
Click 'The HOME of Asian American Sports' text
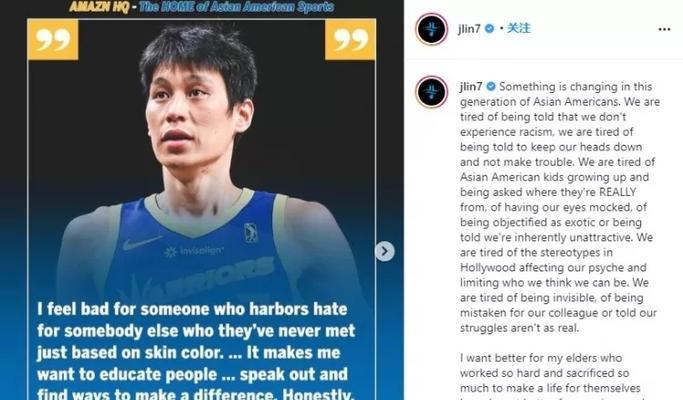click(237, 7)
